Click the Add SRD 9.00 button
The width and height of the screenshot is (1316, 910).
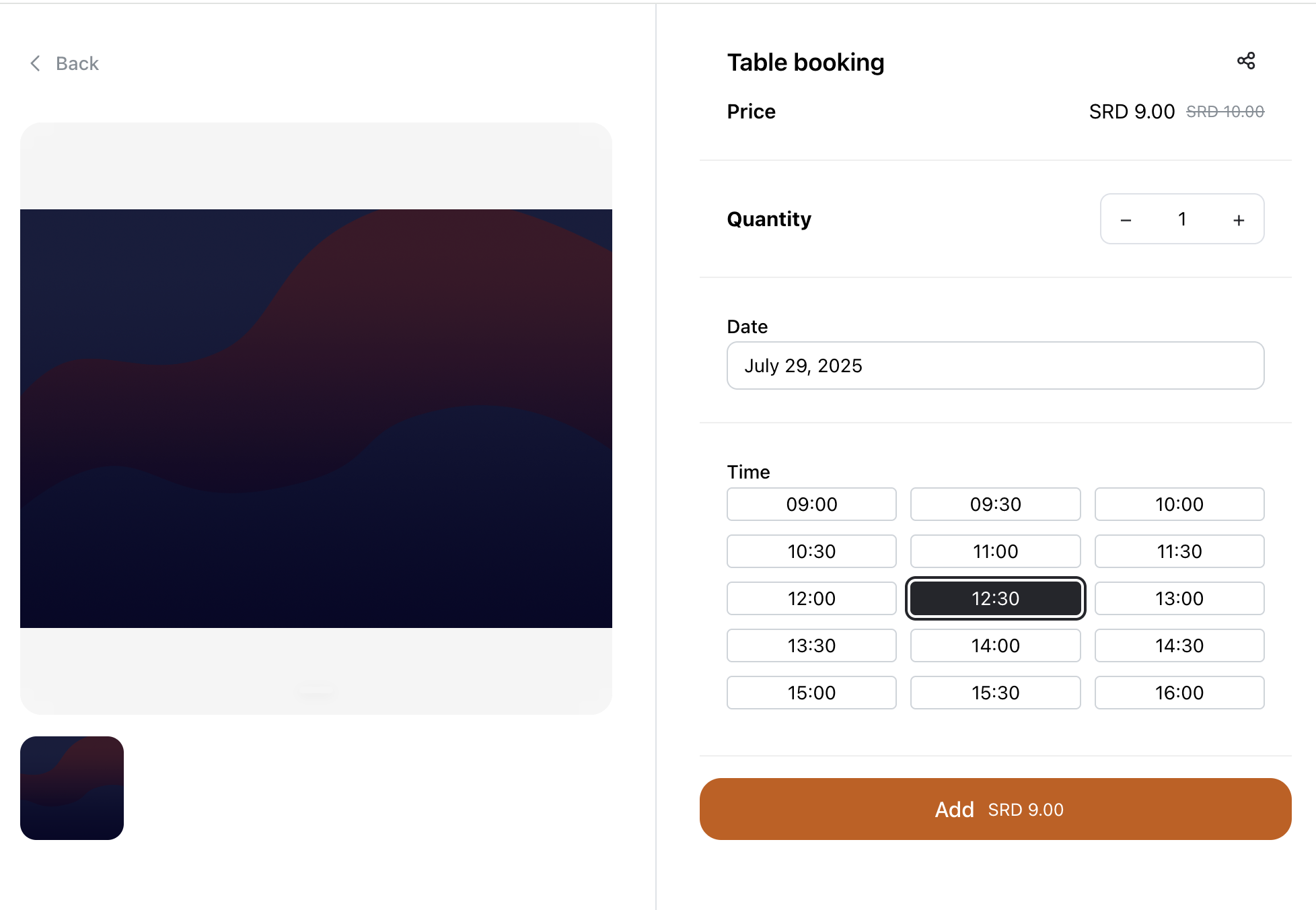995,809
